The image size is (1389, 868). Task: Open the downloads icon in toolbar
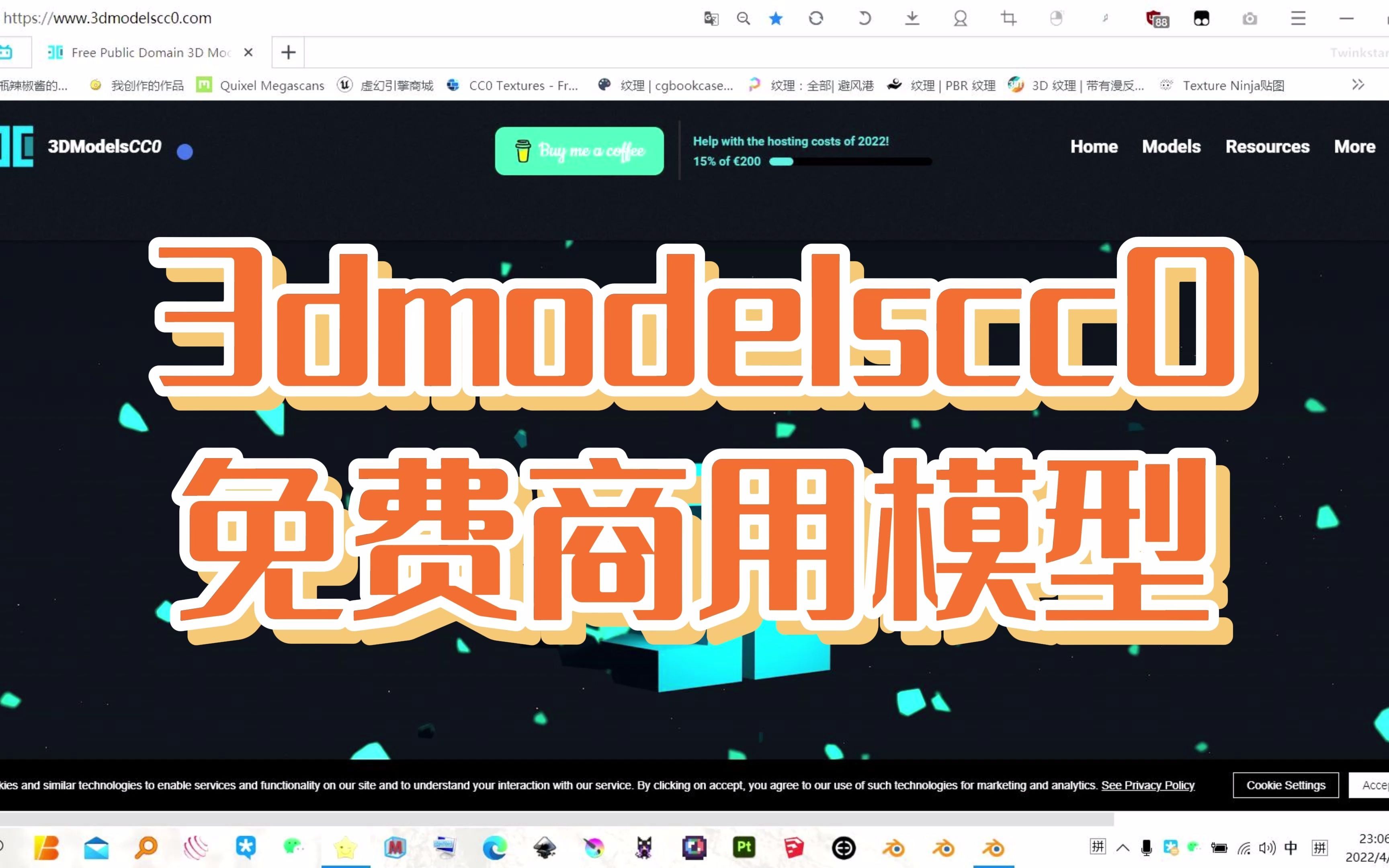click(x=912, y=19)
